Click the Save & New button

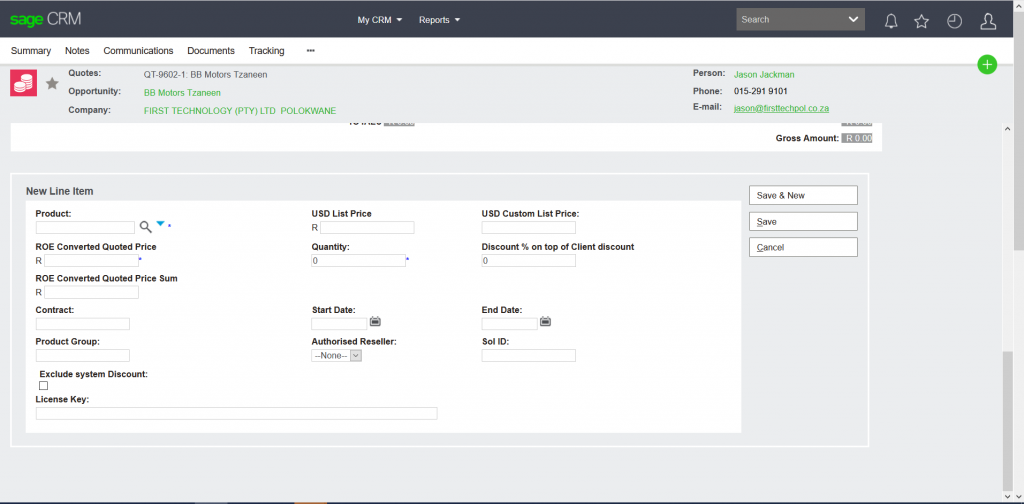[x=803, y=195]
